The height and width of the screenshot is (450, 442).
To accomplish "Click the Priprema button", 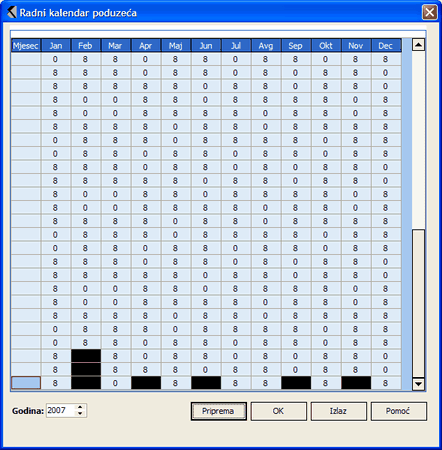I will pyautogui.click(x=219, y=411).
